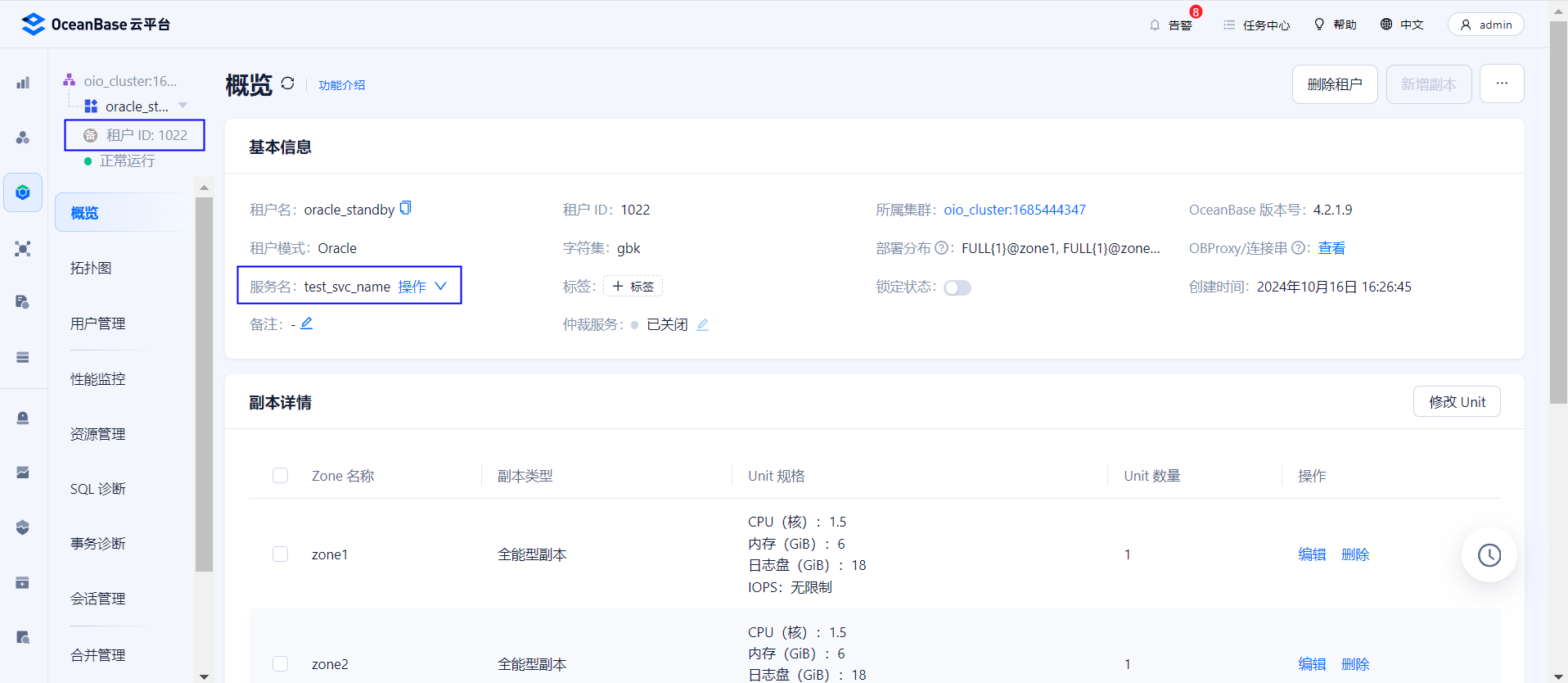
Task: Click the OceanBase cloud platform logo
Action: coord(96,25)
